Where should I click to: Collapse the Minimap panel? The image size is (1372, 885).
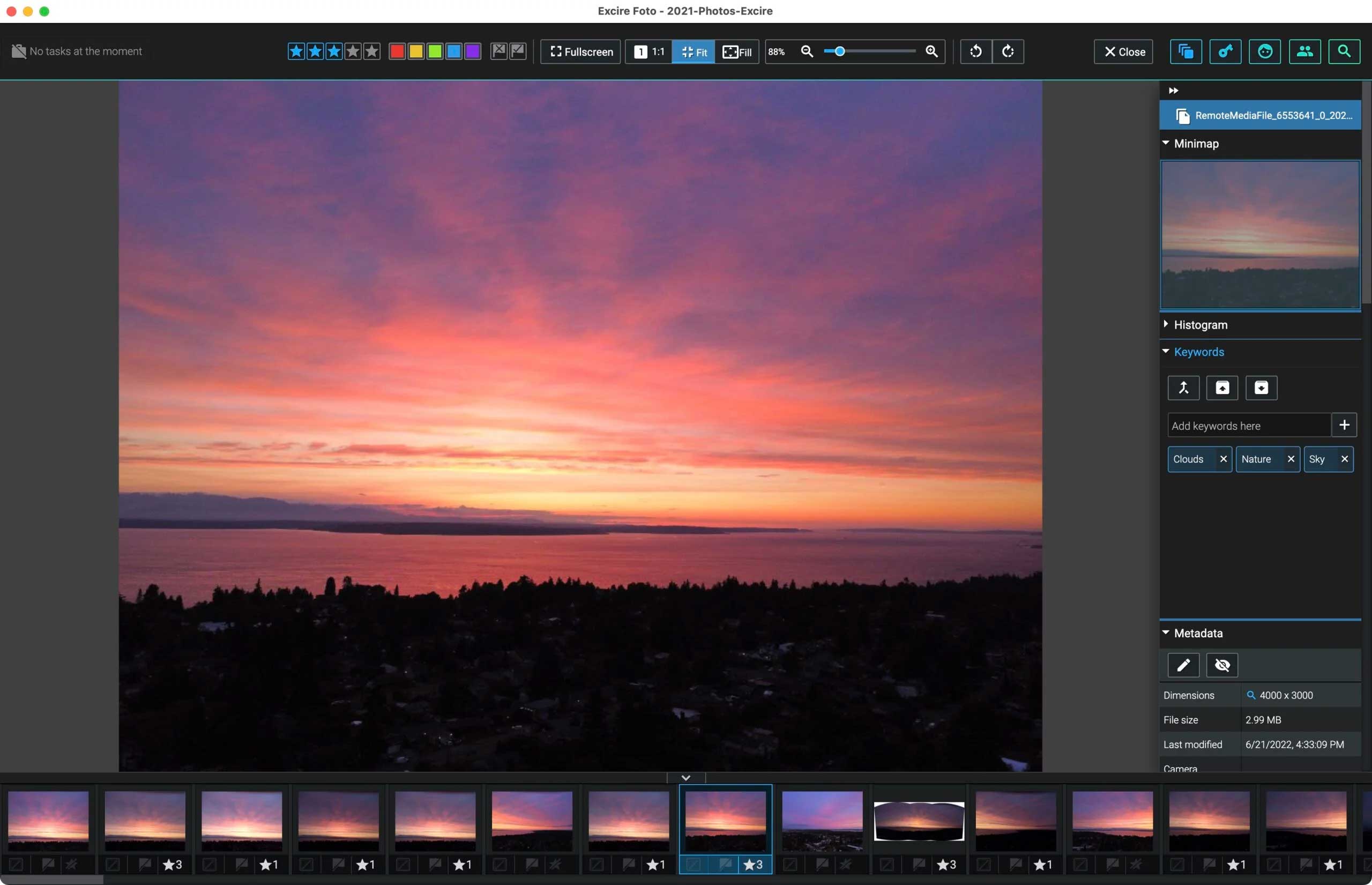[x=1195, y=144]
